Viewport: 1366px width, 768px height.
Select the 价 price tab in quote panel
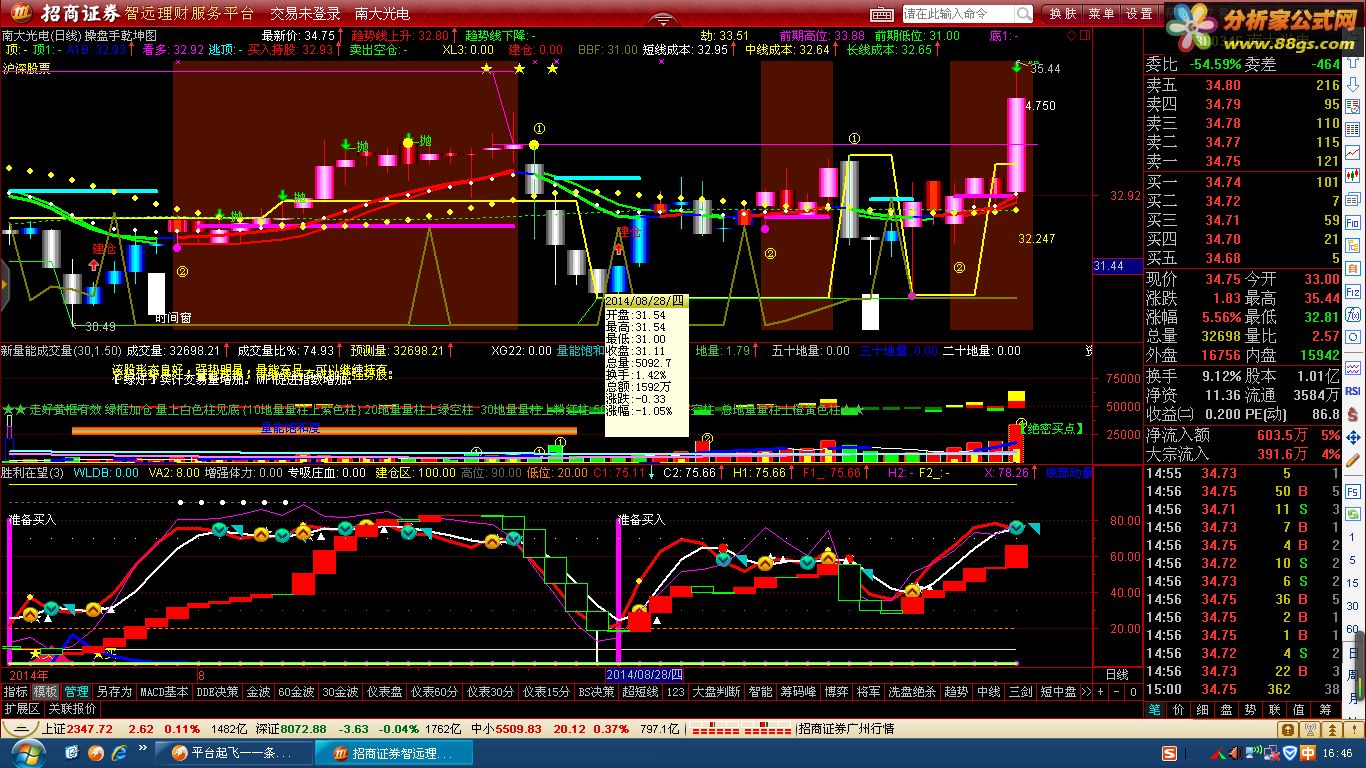click(1178, 709)
